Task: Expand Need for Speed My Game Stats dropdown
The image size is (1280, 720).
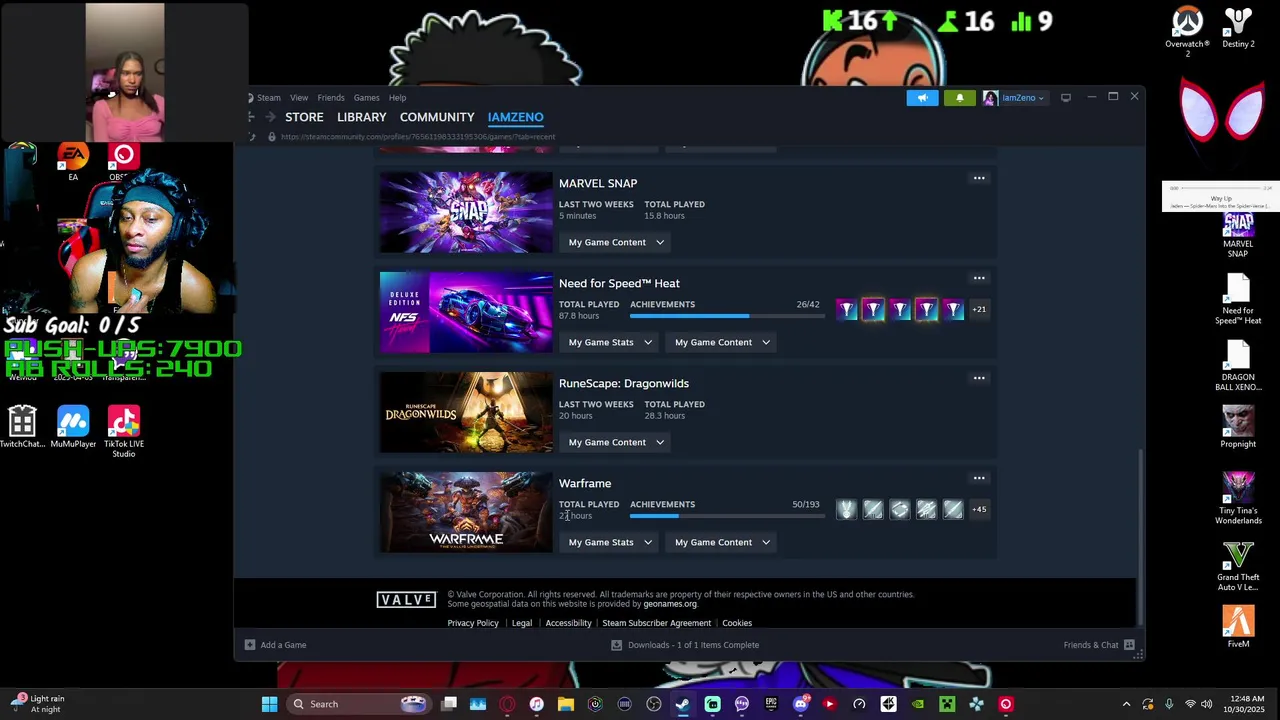Action: [610, 342]
